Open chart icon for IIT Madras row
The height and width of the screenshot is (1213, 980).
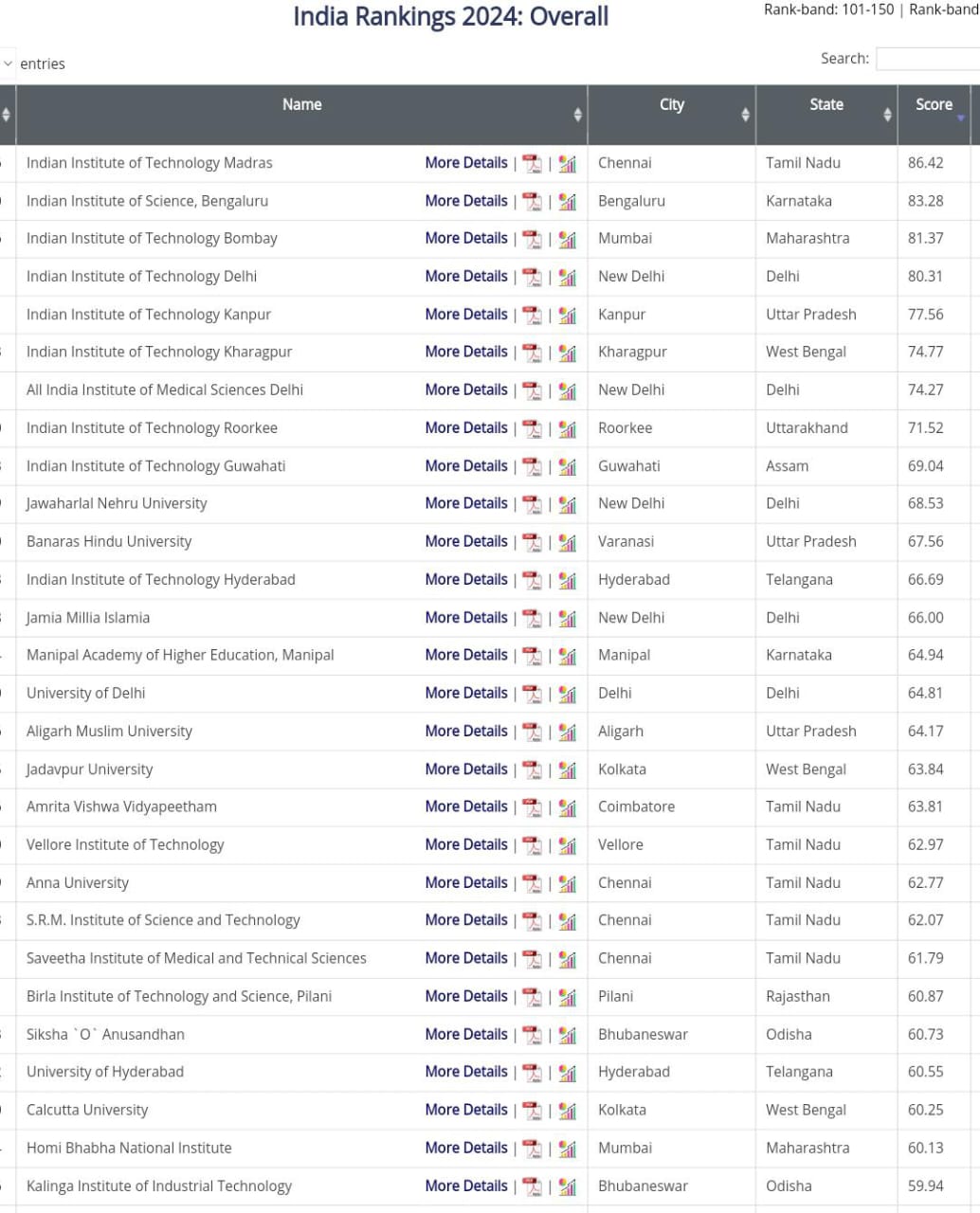pyautogui.click(x=567, y=164)
